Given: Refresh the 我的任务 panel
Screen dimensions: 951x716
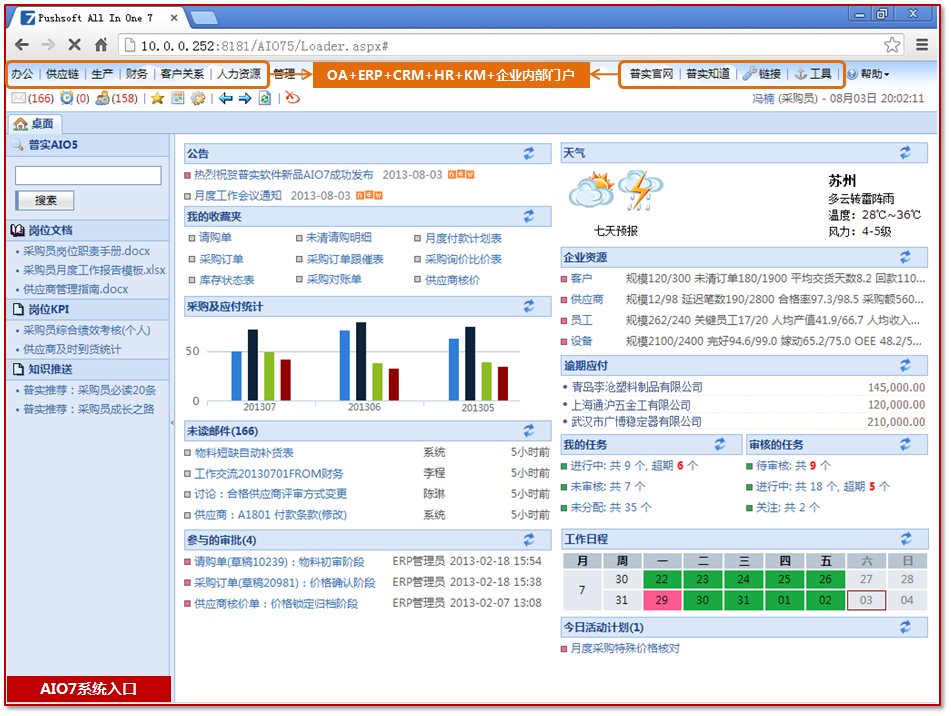Looking at the screenshot, I should coord(720,444).
